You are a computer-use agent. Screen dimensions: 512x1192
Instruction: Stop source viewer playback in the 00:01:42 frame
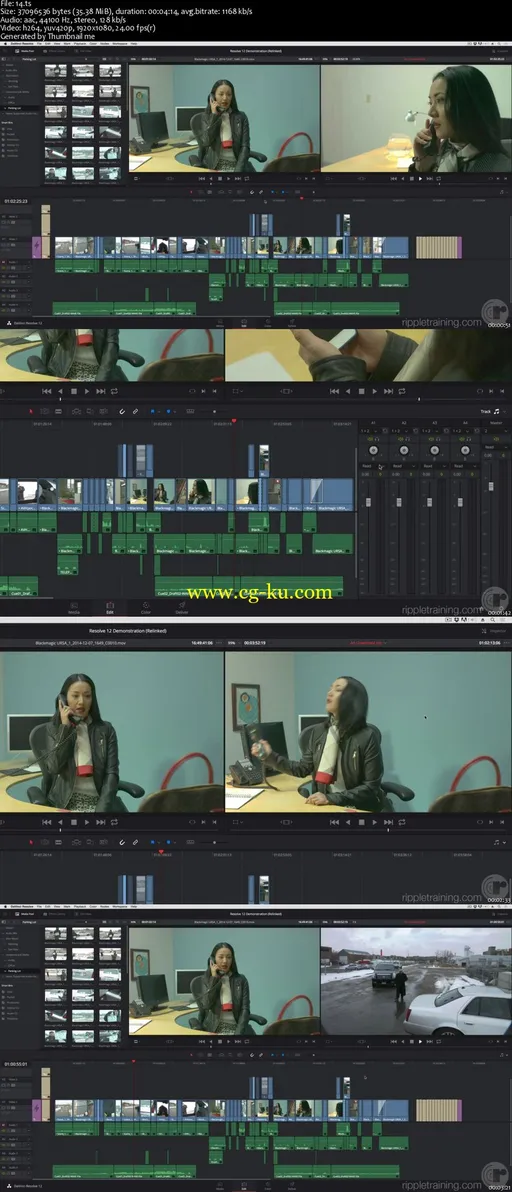click(x=74, y=391)
